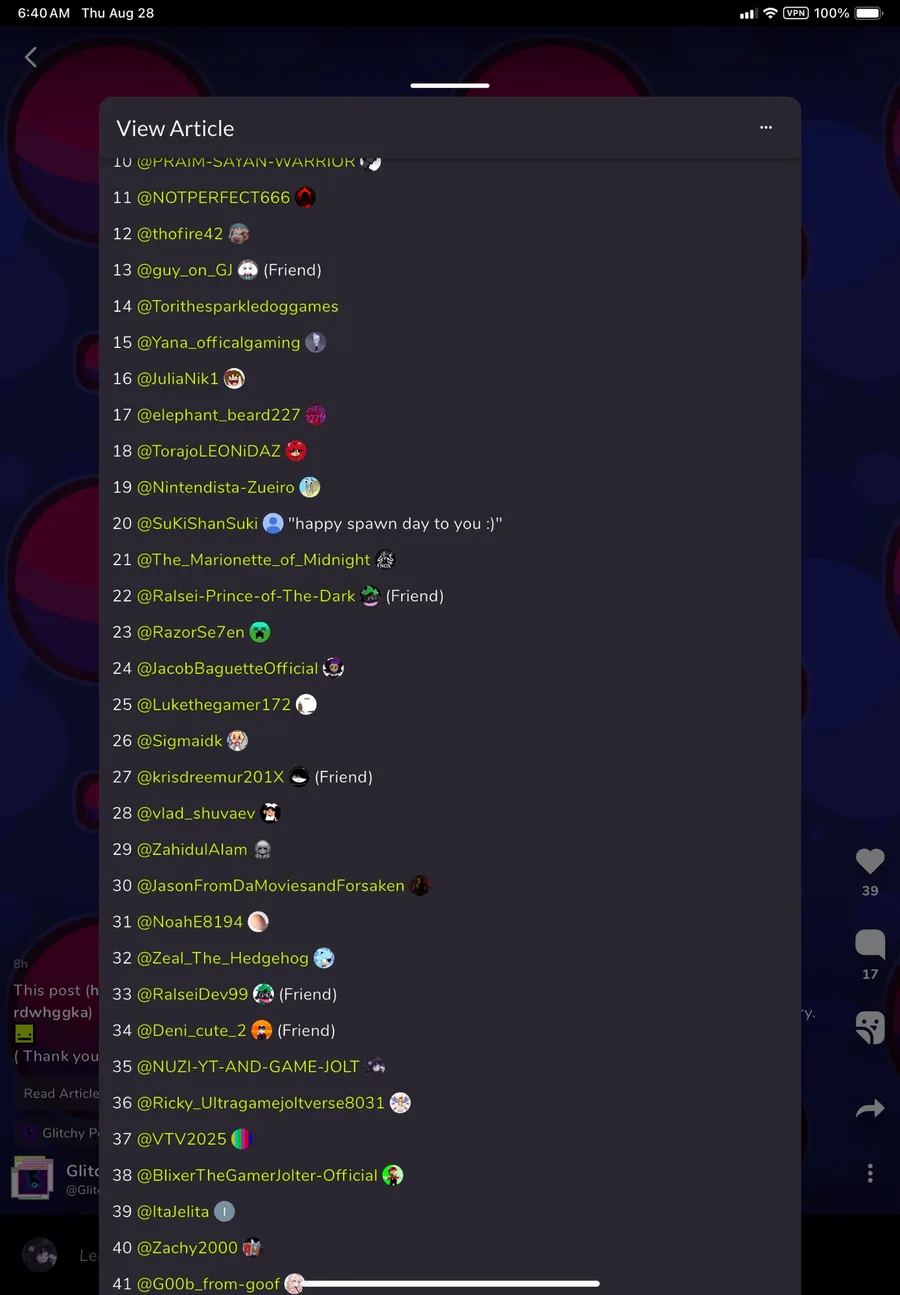Share the post with arrow icon
The width and height of the screenshot is (900, 1295).
(870, 1108)
